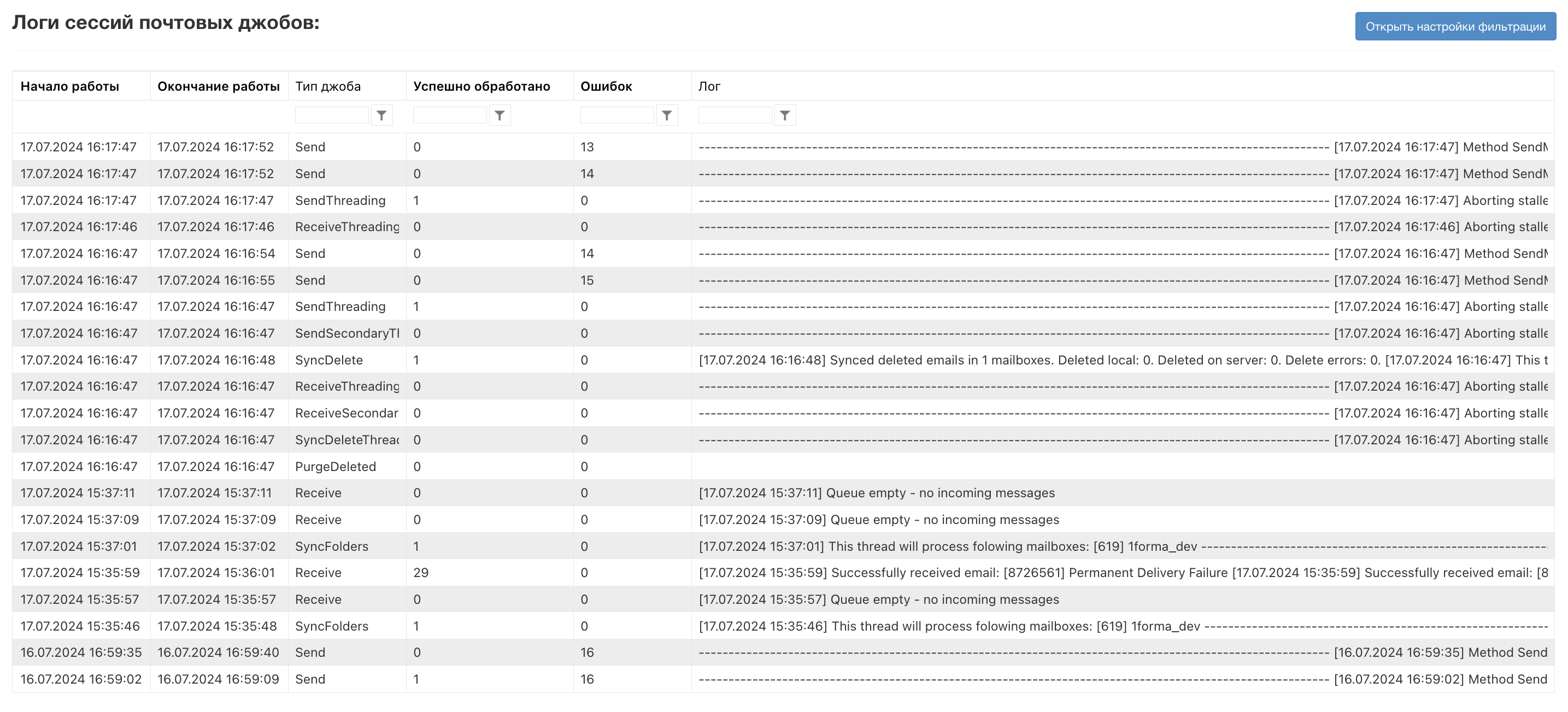Click start time 17.07.2024 16:17:46

click(x=79, y=227)
